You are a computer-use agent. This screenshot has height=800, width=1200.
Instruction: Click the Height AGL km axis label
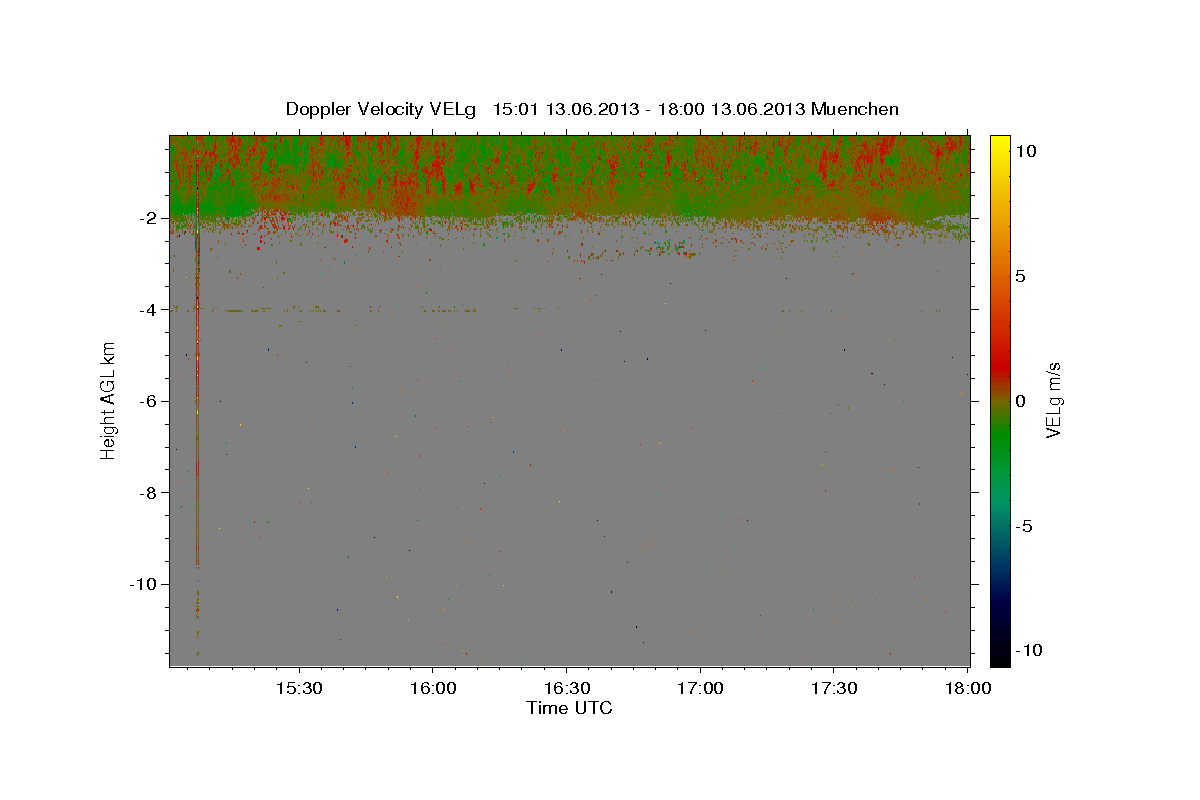108,400
